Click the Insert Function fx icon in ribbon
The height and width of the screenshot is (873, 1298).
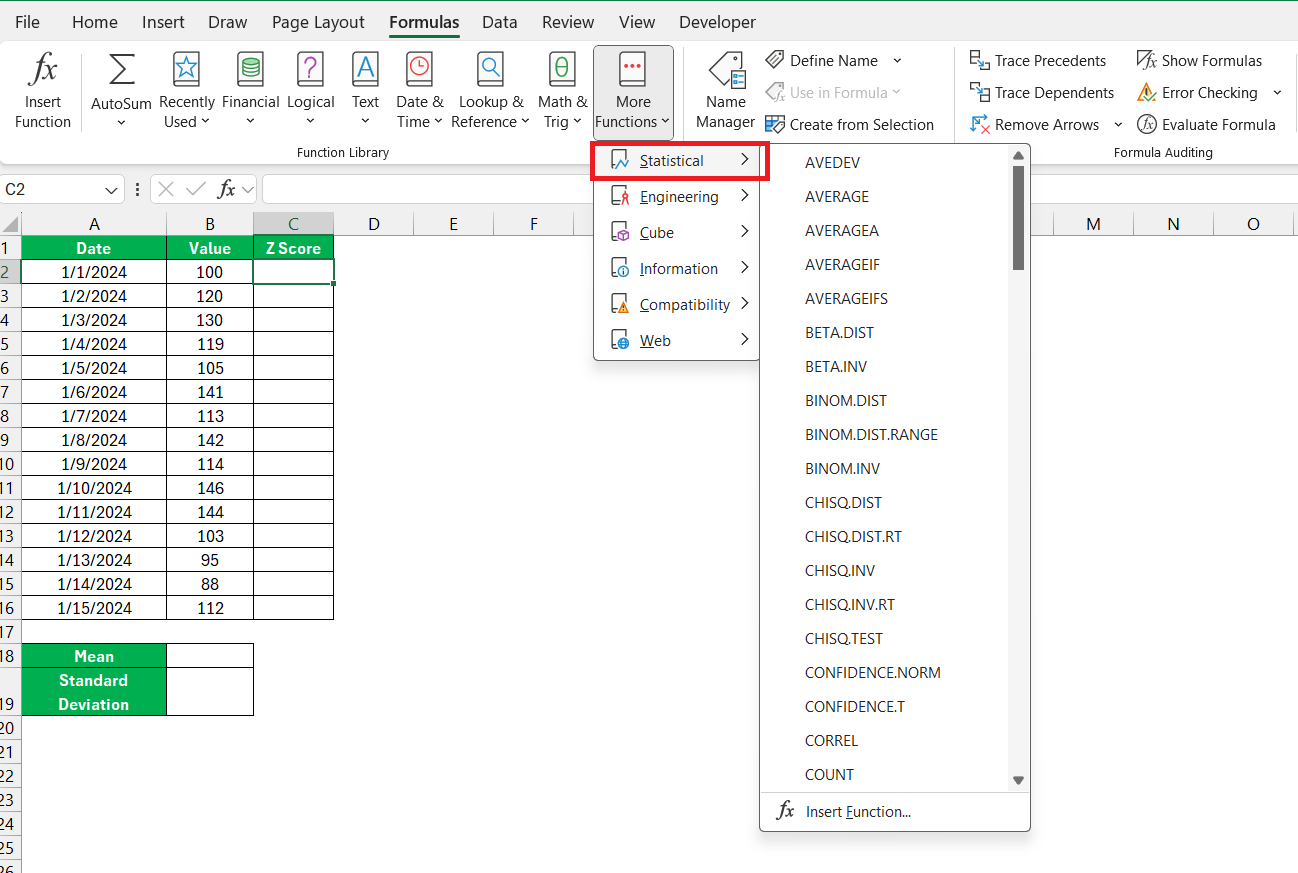tap(43, 70)
